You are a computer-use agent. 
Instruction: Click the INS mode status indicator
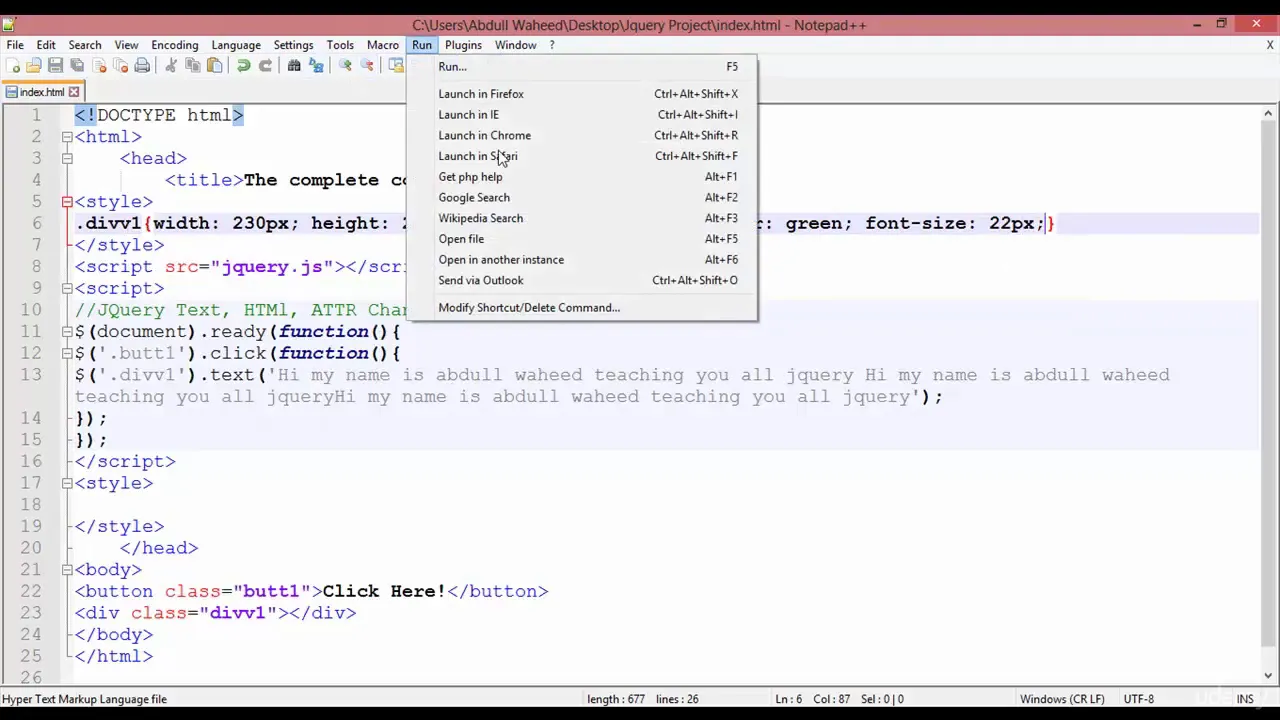1245,699
